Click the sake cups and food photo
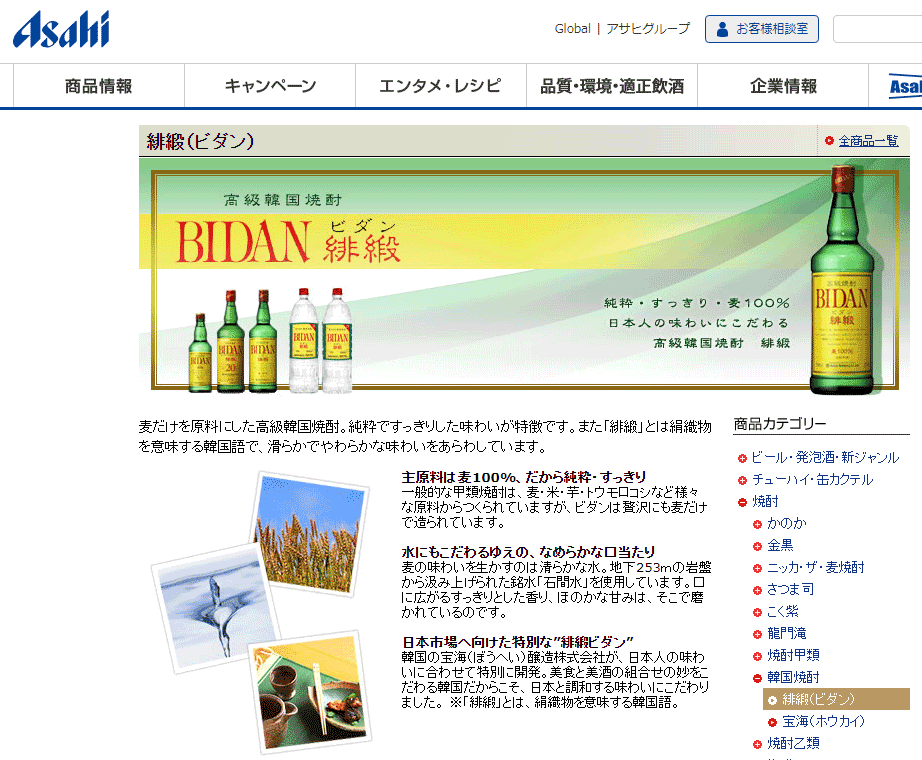Screen dimensions: 922x760 coord(310,692)
